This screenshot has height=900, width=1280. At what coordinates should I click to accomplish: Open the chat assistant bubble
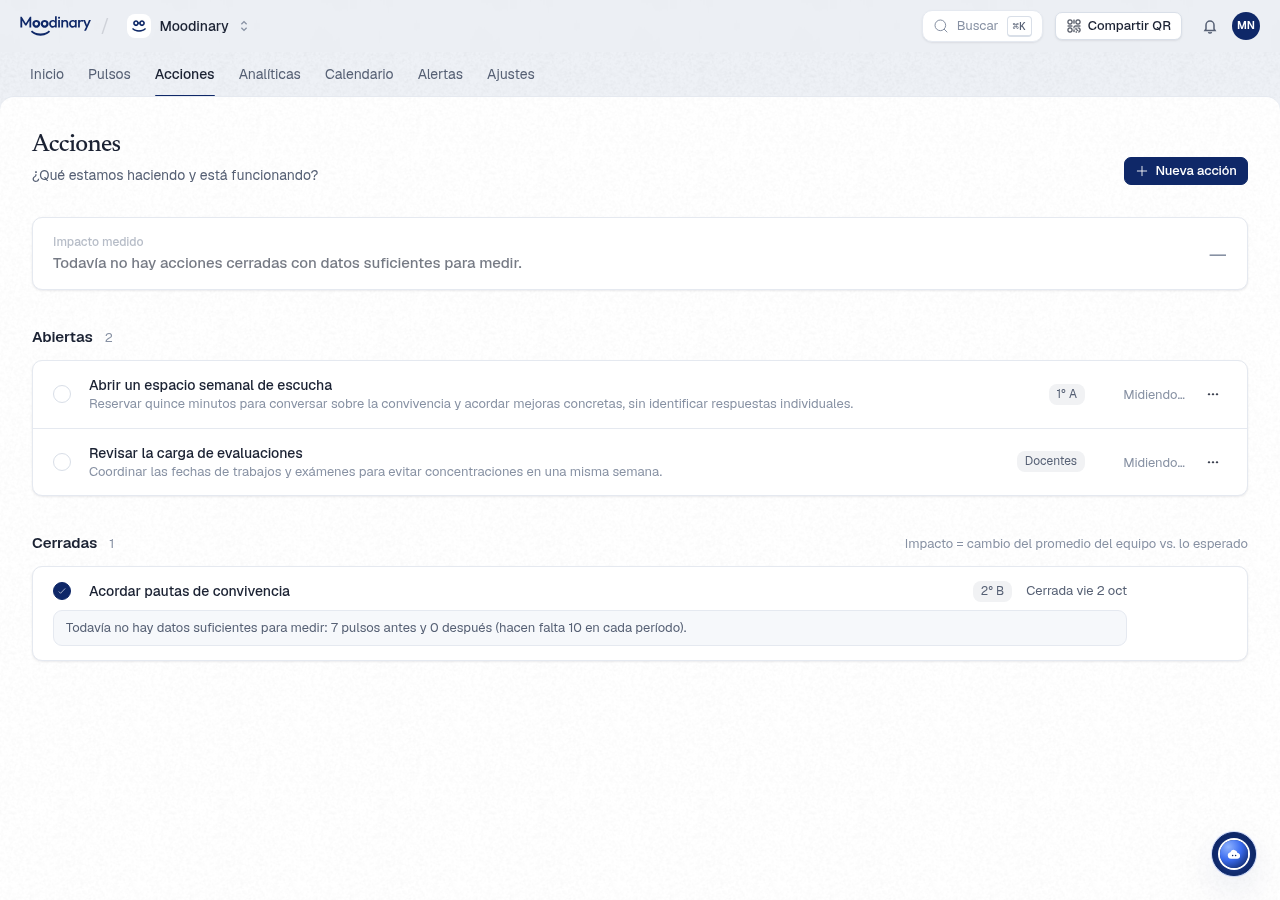click(x=1234, y=854)
